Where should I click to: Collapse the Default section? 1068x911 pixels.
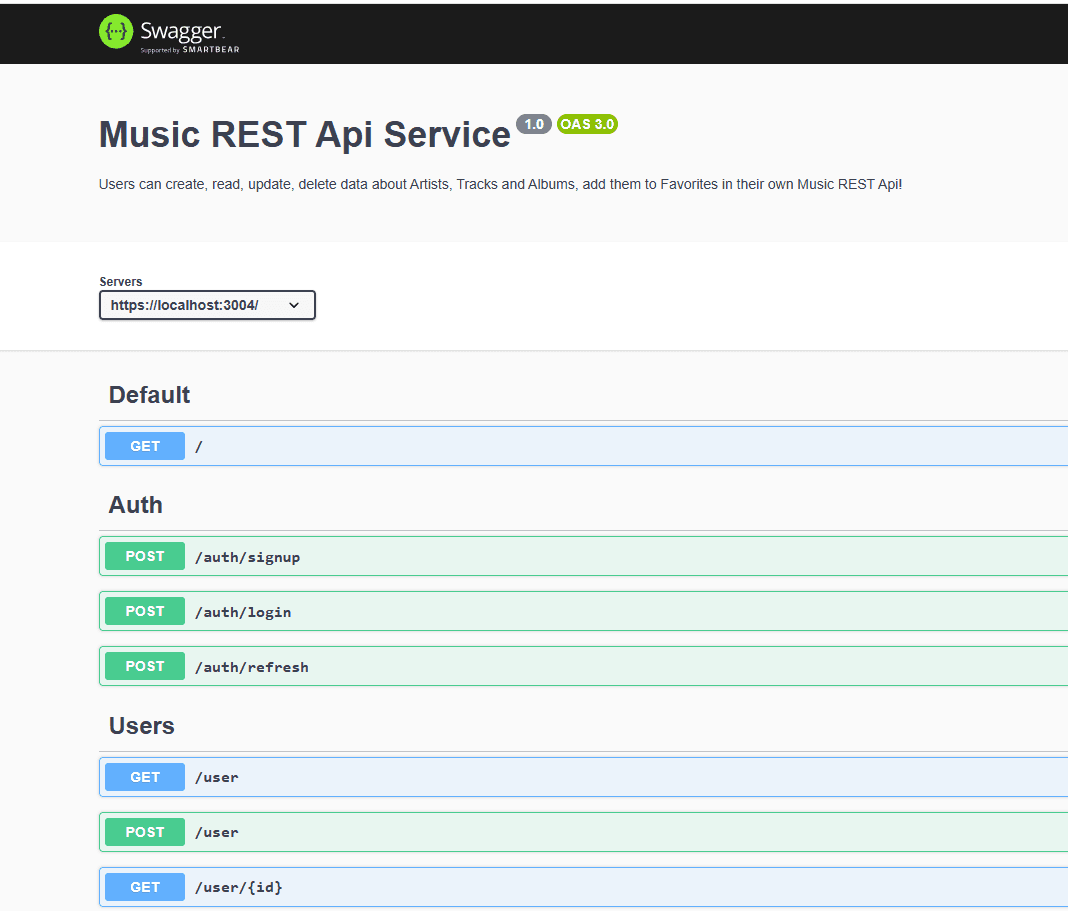coord(149,395)
